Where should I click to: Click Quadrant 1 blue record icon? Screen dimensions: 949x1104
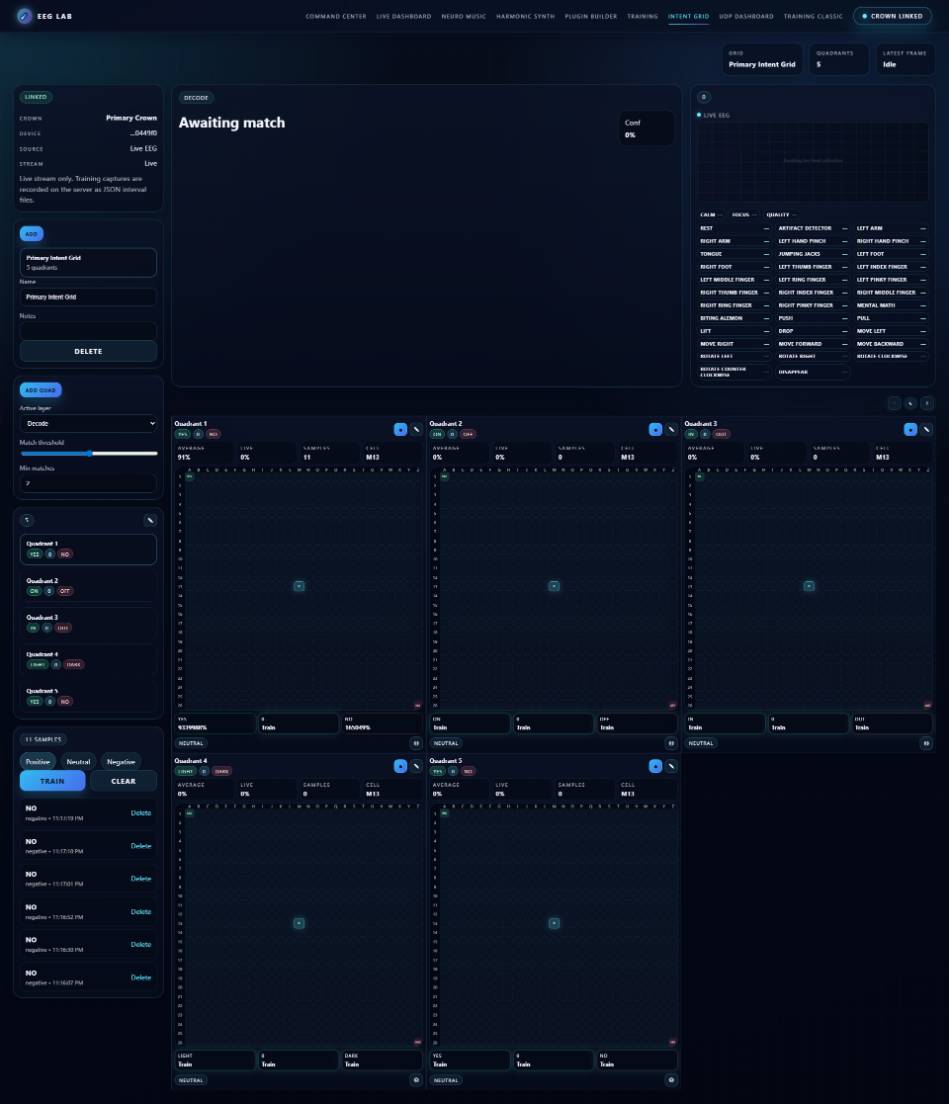coord(400,429)
